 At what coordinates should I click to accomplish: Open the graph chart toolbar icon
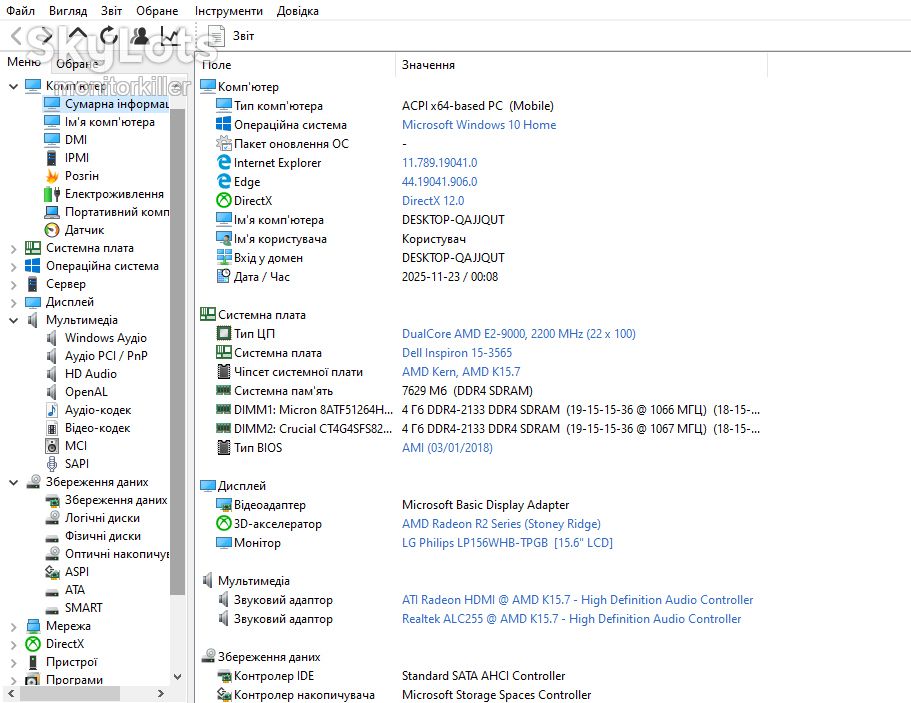point(170,36)
